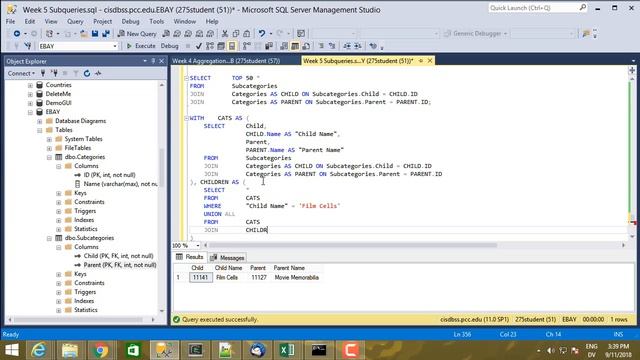The image size is (640, 360).
Task: Click the editor horizontal scrollbar
Action: (x=353, y=245)
